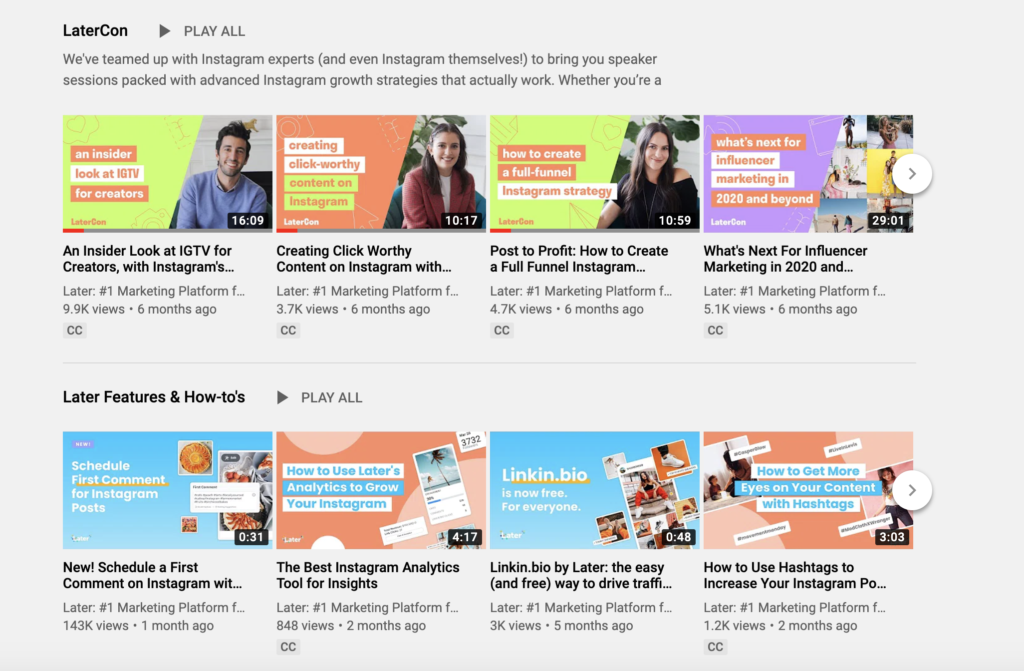
Task: Open the 'creating click-worthy content' thumbnail
Action: pos(381,174)
